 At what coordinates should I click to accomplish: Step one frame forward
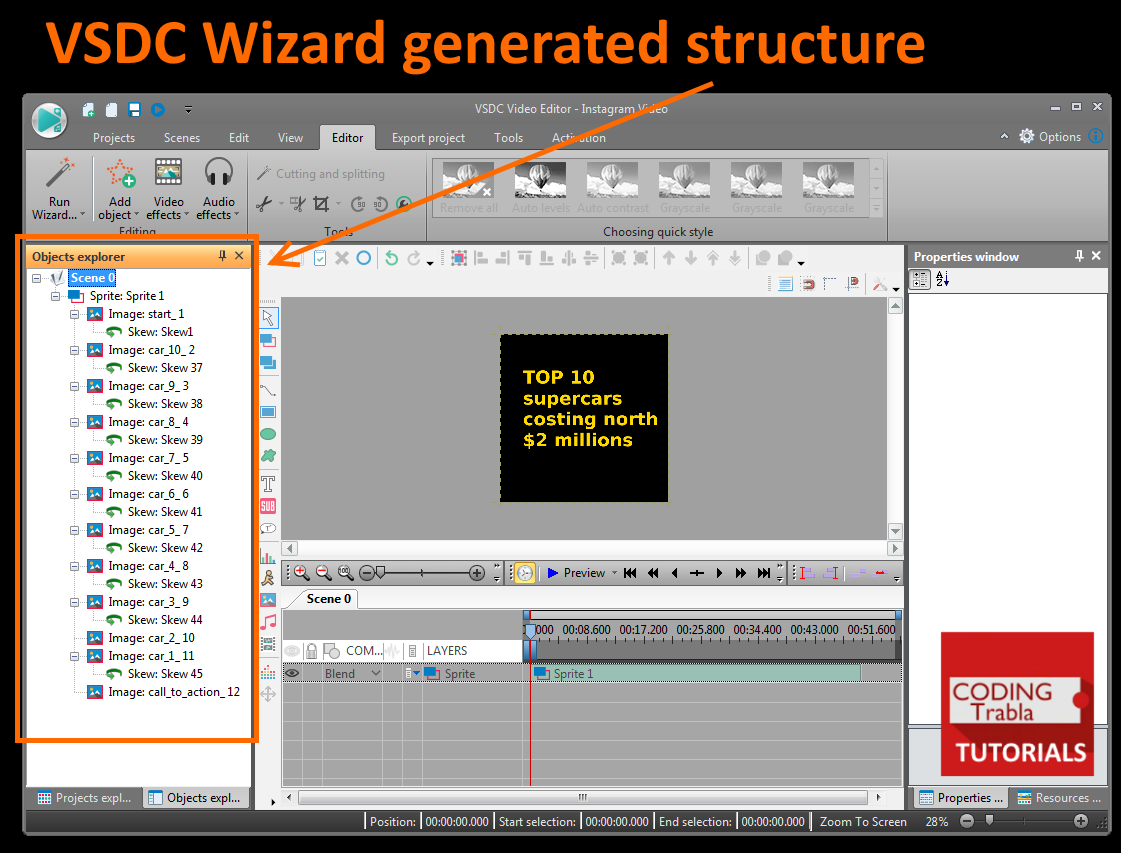(x=719, y=573)
